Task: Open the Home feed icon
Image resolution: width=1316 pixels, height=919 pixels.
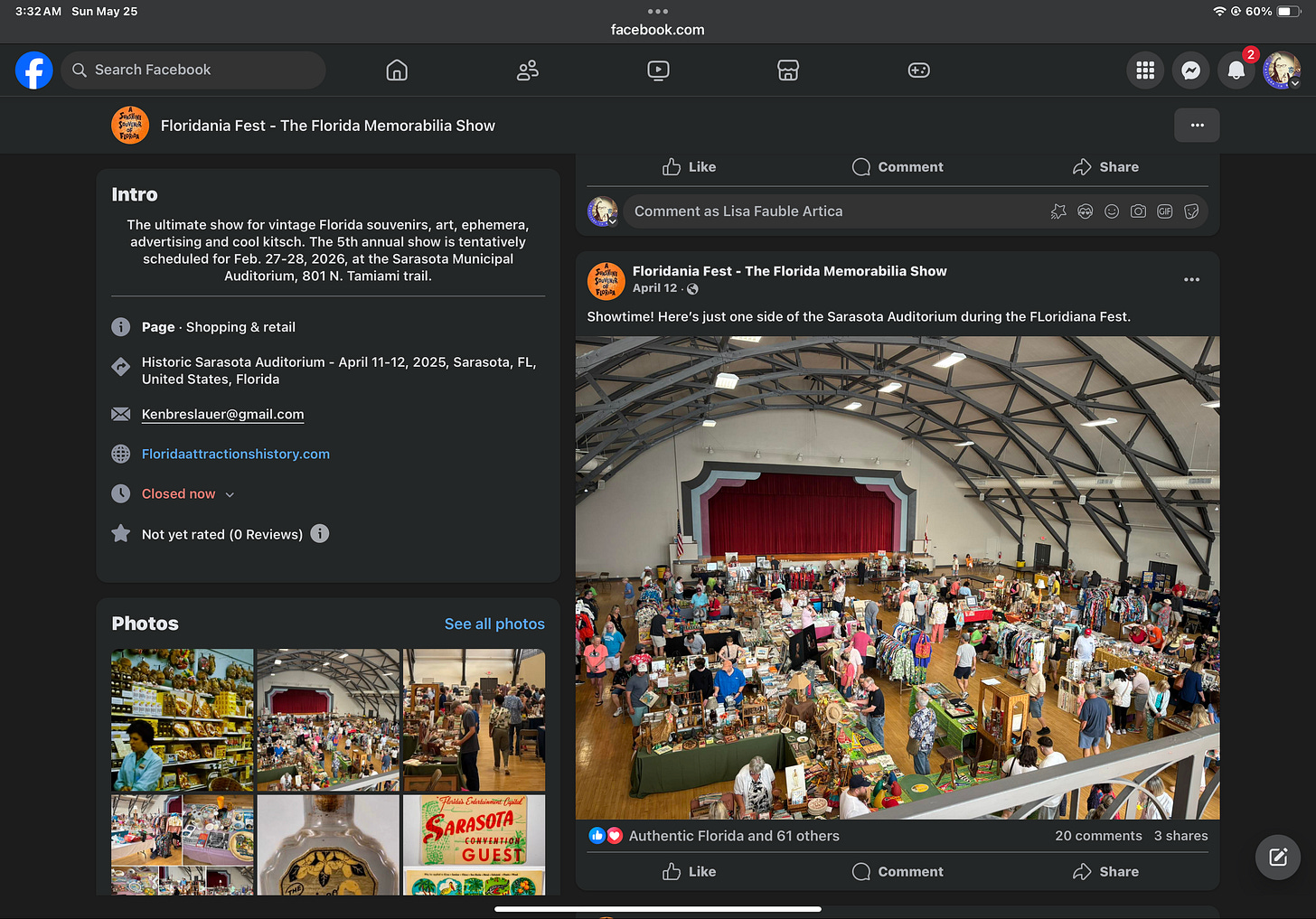Action: (397, 70)
